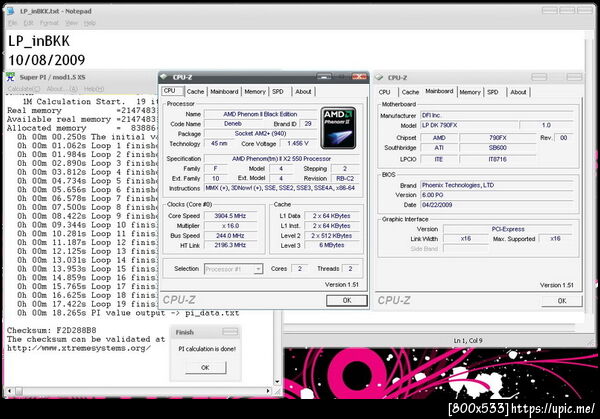
Task: Click the Ln 1, Col 9 status entry
Action: click(468, 341)
